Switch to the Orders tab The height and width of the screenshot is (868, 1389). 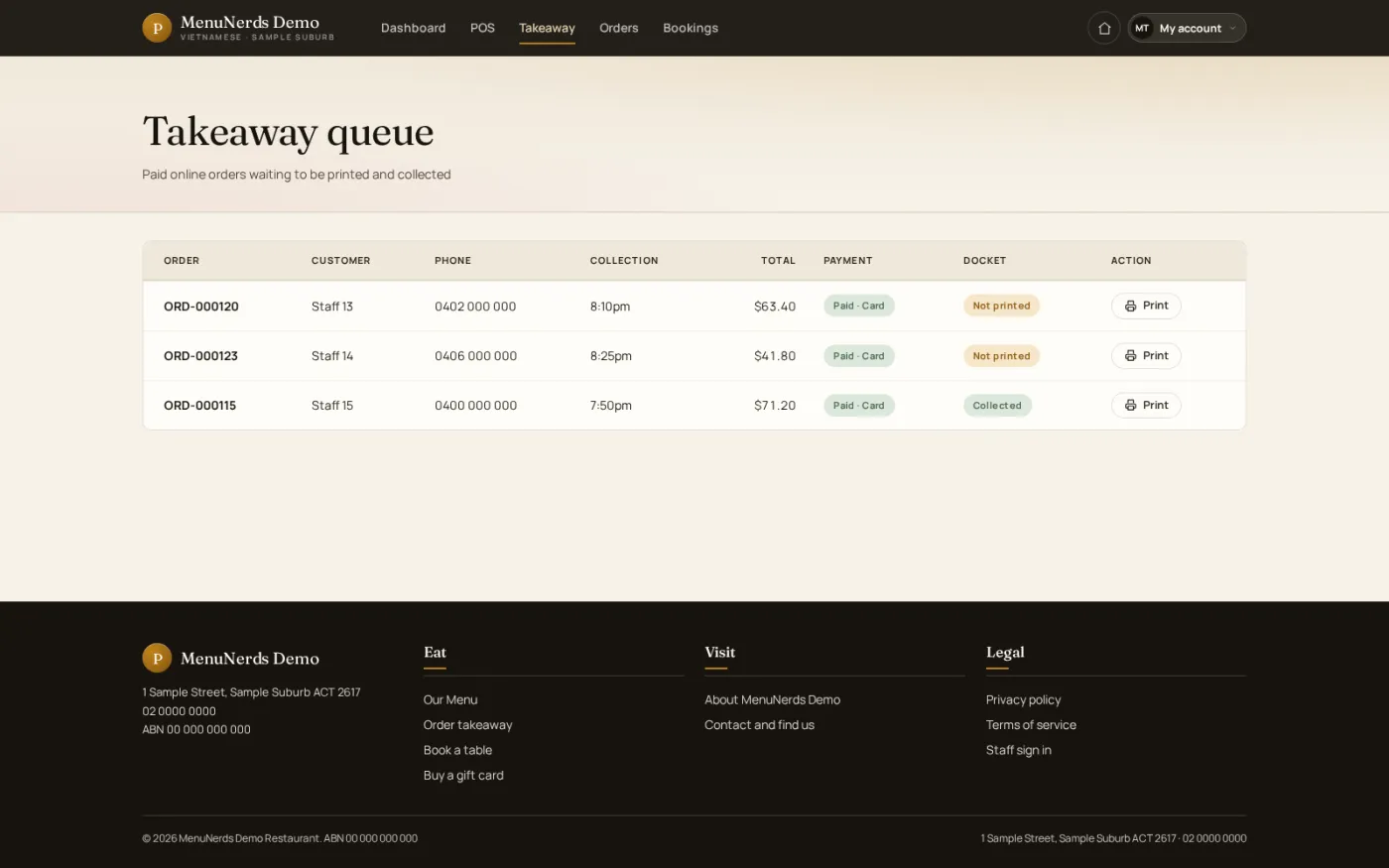click(x=619, y=28)
